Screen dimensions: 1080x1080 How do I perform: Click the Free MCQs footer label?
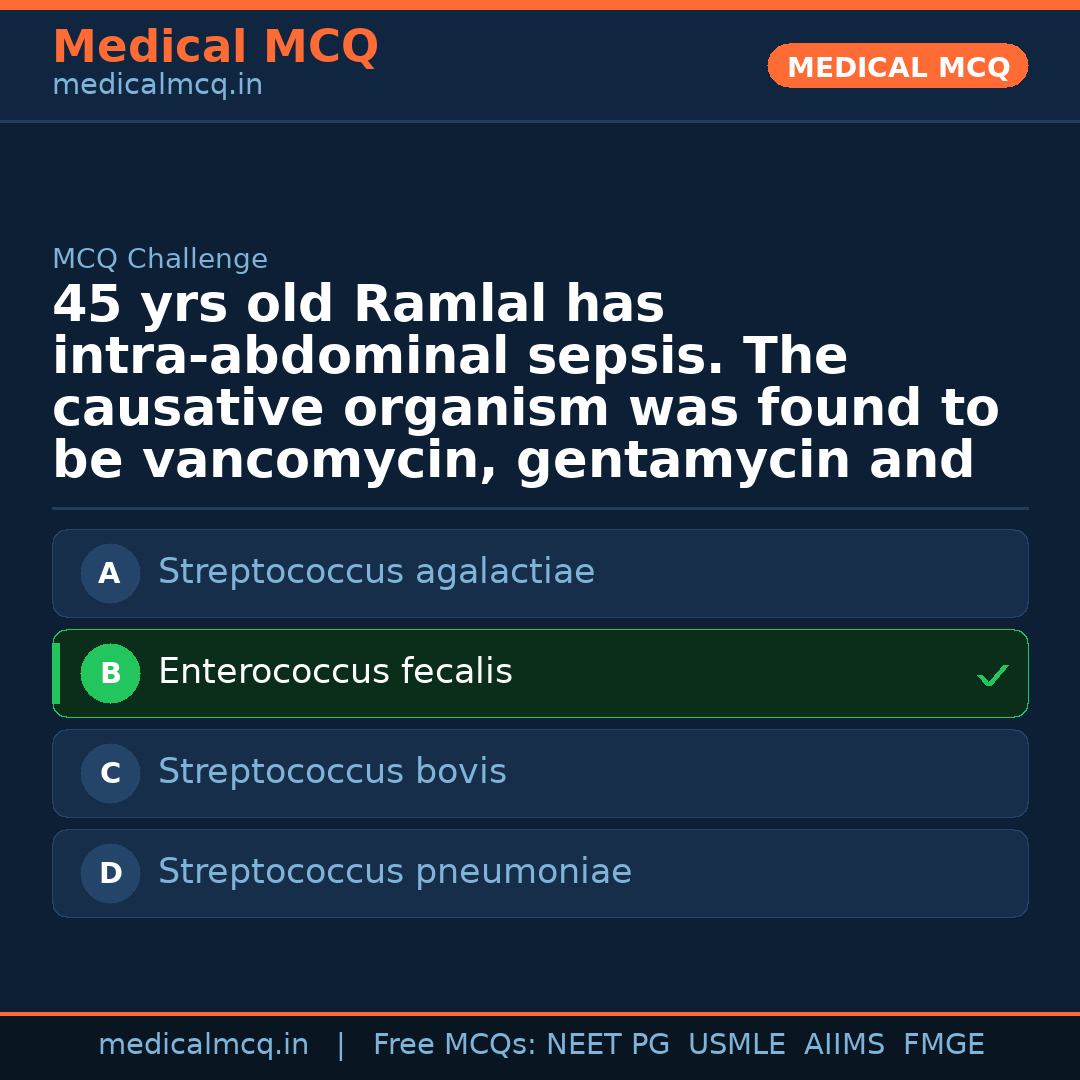coord(454,1045)
